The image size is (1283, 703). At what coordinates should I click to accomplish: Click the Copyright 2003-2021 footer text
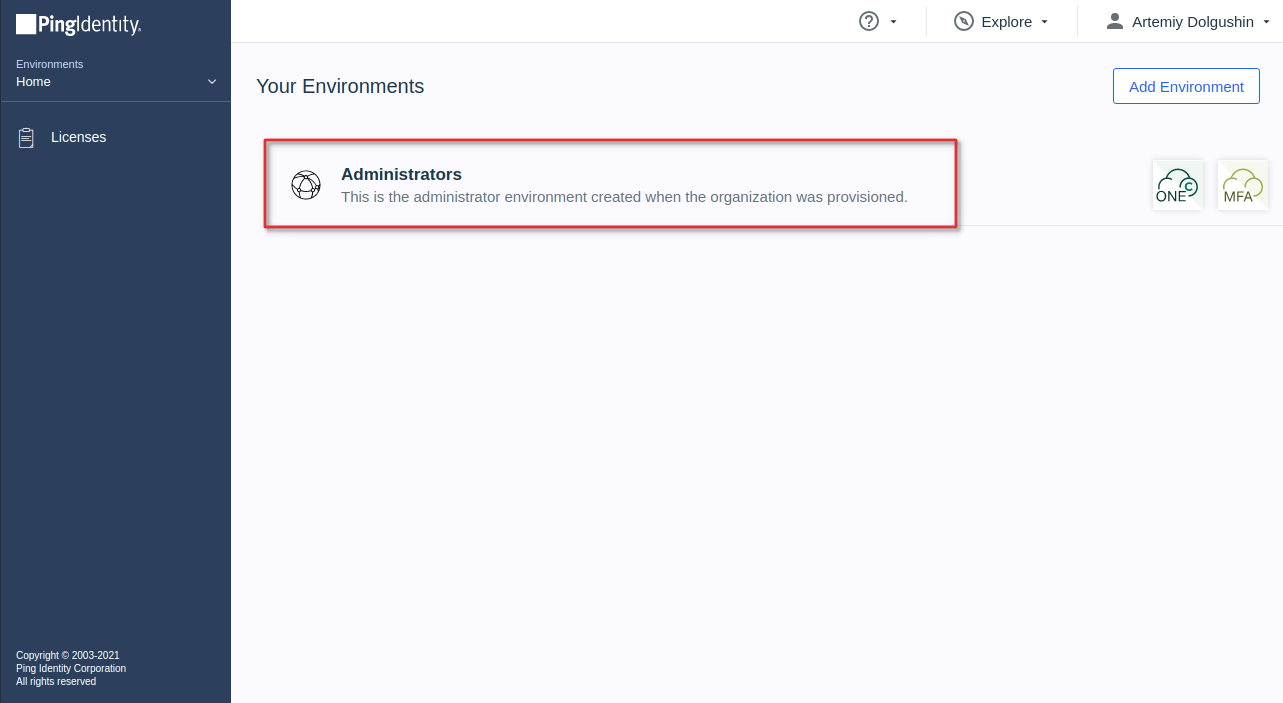(68, 656)
